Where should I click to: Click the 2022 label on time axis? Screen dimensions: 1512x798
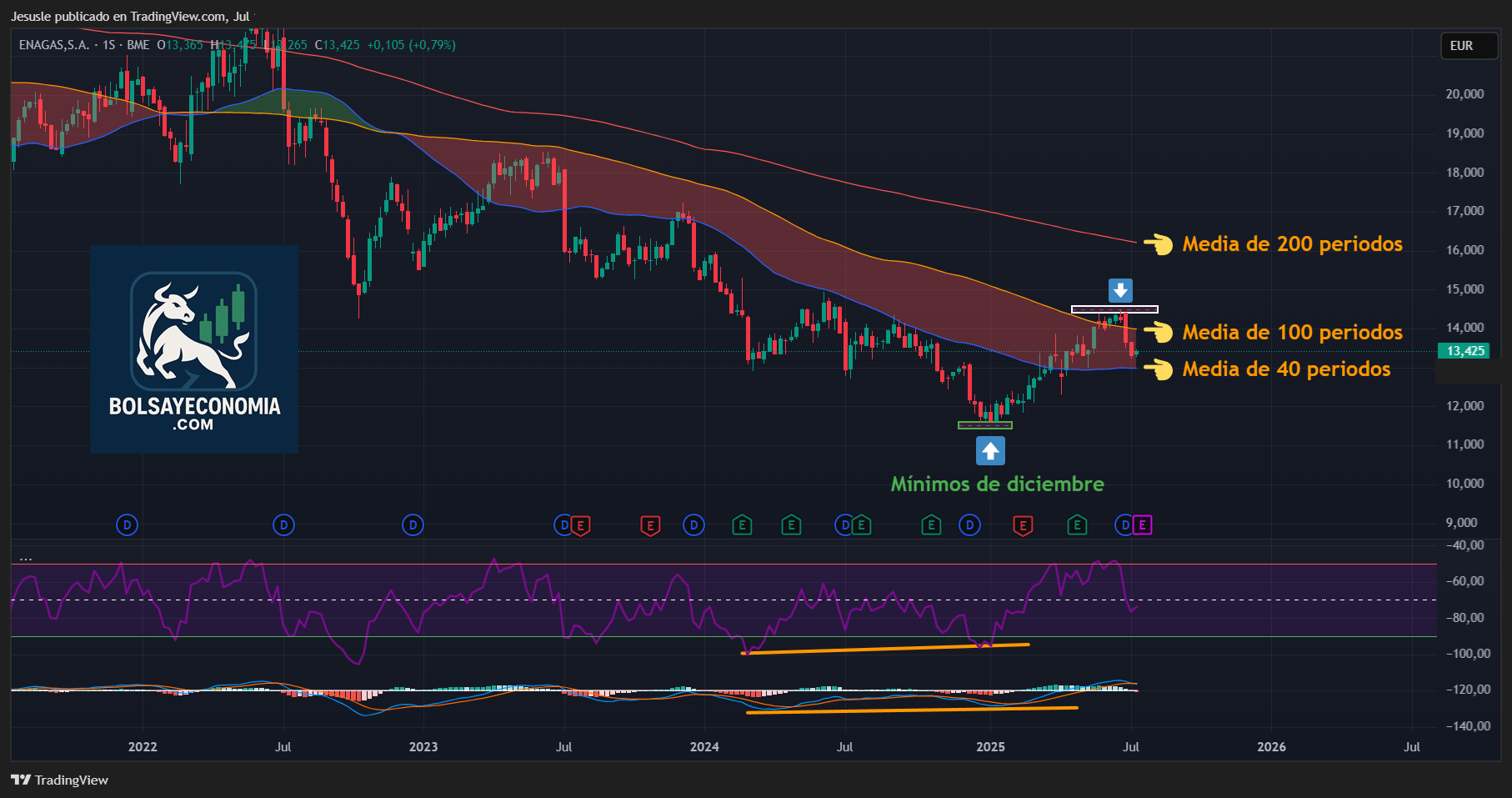[143, 747]
